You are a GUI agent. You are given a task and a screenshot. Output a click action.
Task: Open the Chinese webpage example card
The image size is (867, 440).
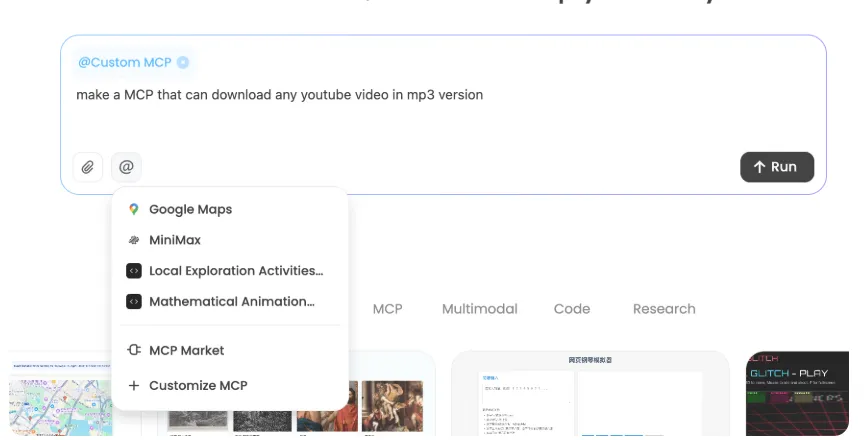pyautogui.click(x=590, y=394)
